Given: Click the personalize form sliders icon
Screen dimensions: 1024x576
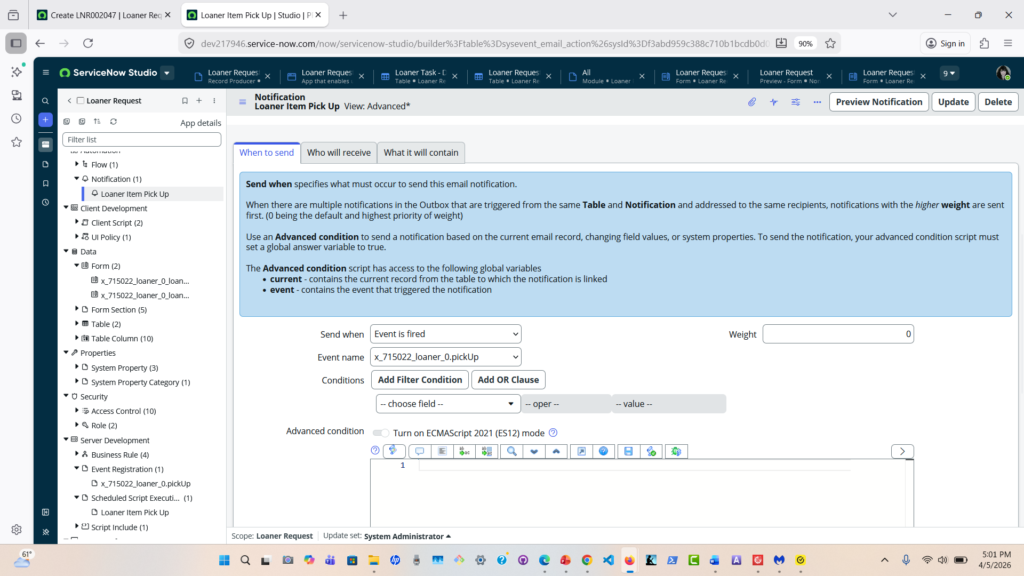Looking at the screenshot, I should coord(795,102).
